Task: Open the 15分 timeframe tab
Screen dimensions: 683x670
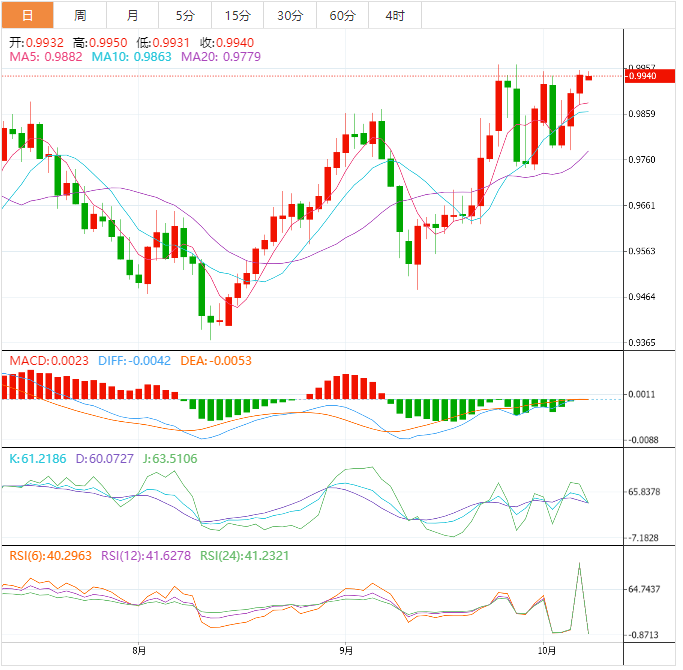Action: pyautogui.click(x=238, y=15)
